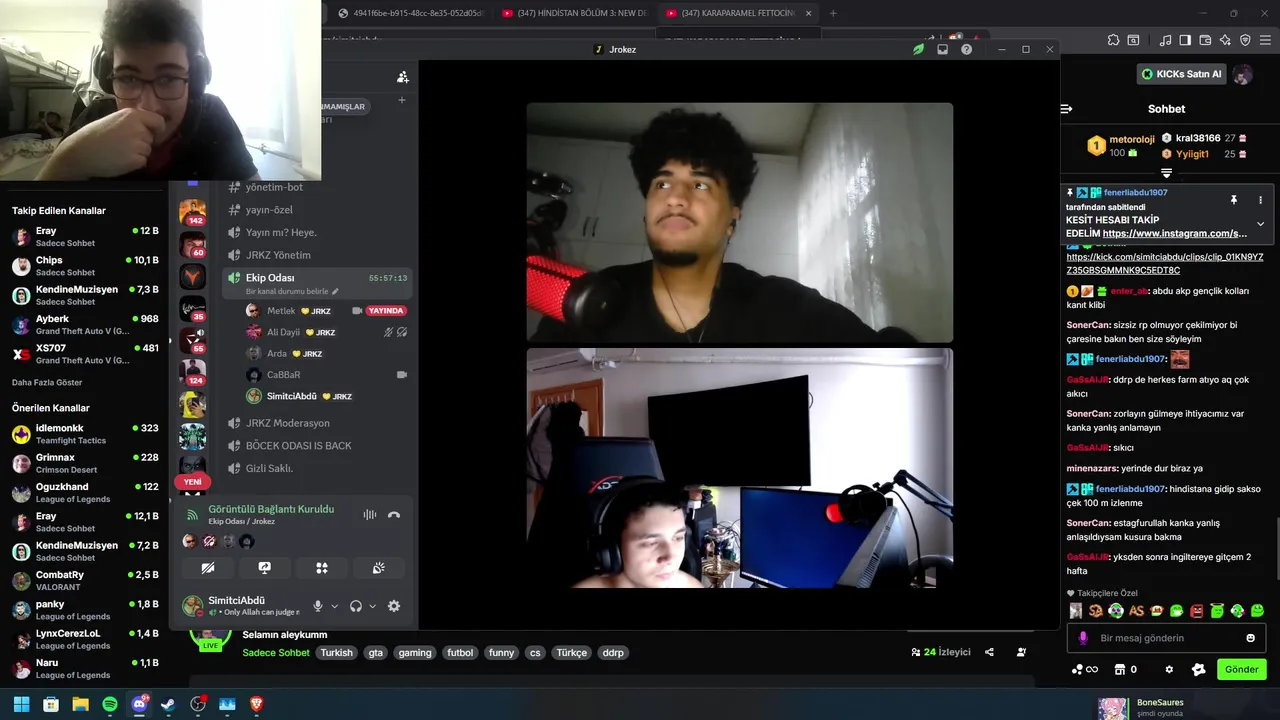Collapse the Kick chat panel arrow

(x=1066, y=109)
